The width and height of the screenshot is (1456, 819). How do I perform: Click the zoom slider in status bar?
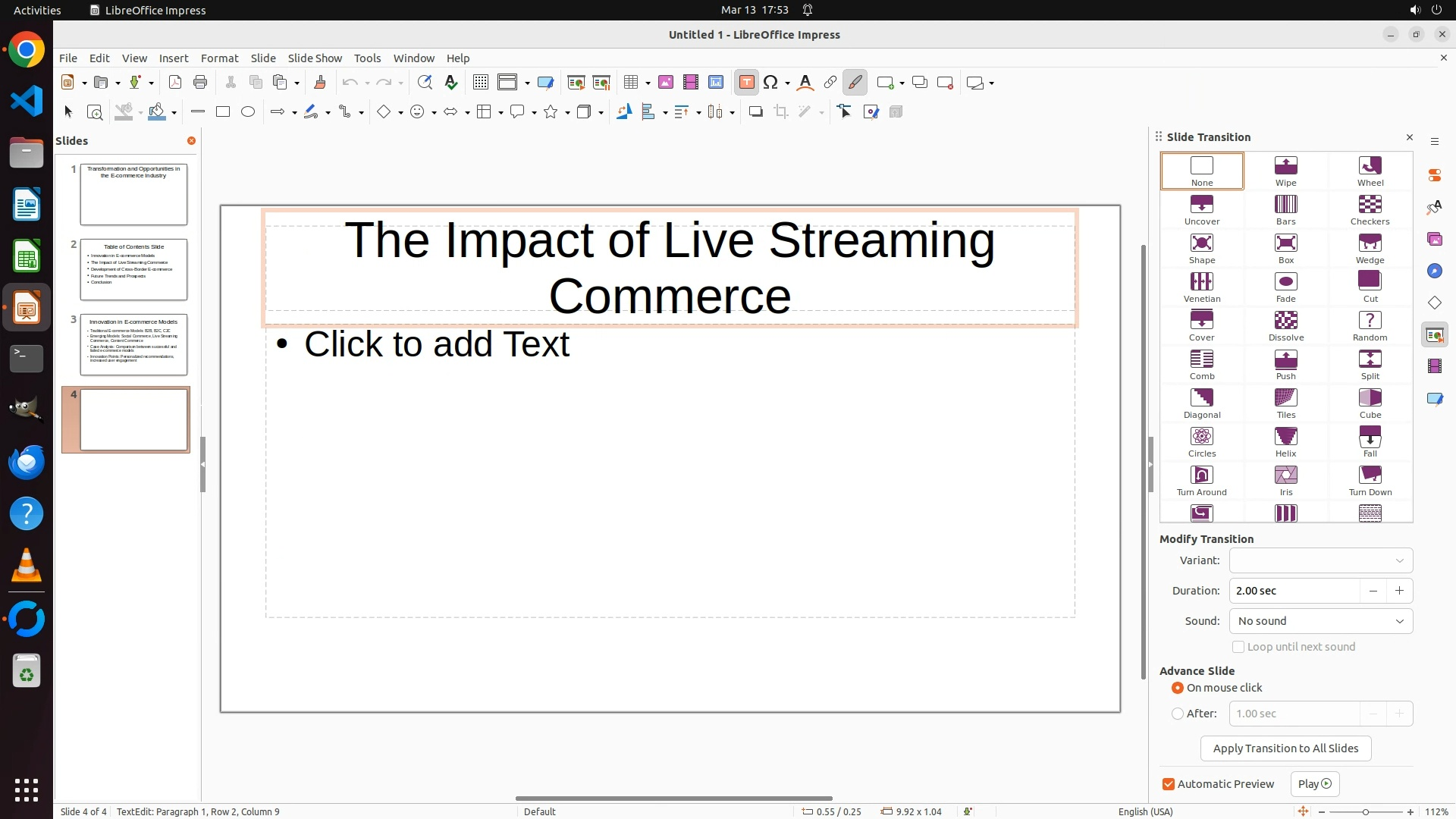(1365, 811)
